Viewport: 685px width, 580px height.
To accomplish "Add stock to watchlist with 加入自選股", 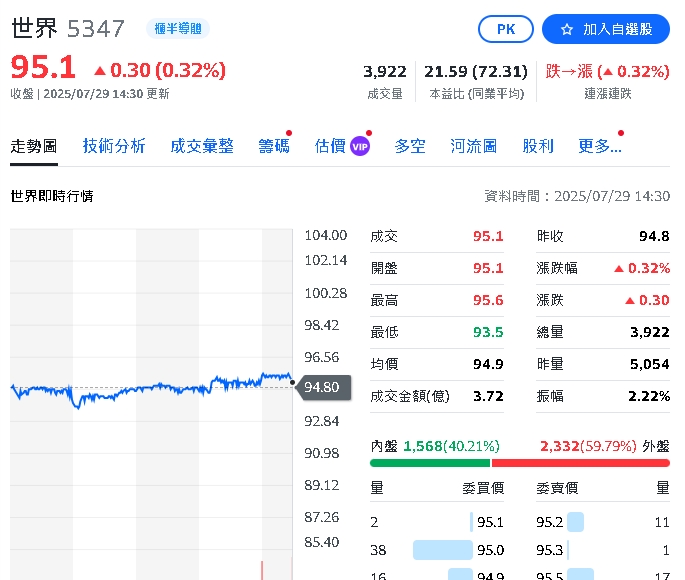I will click(605, 29).
